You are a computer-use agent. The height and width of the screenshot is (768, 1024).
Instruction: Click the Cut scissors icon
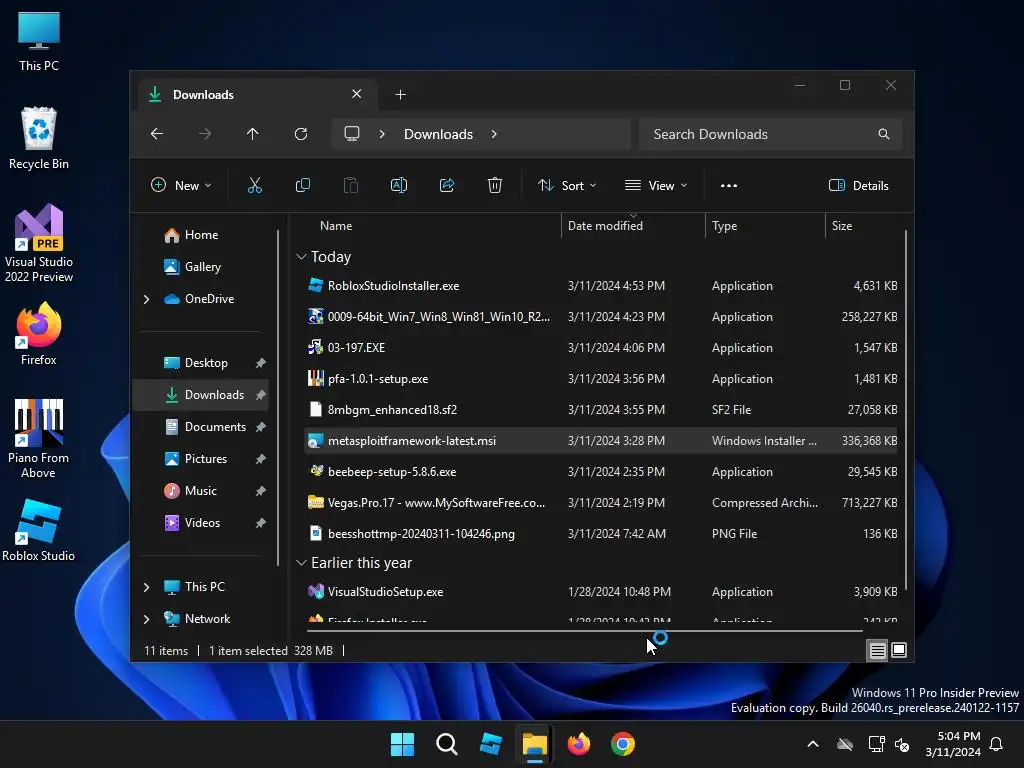255,185
